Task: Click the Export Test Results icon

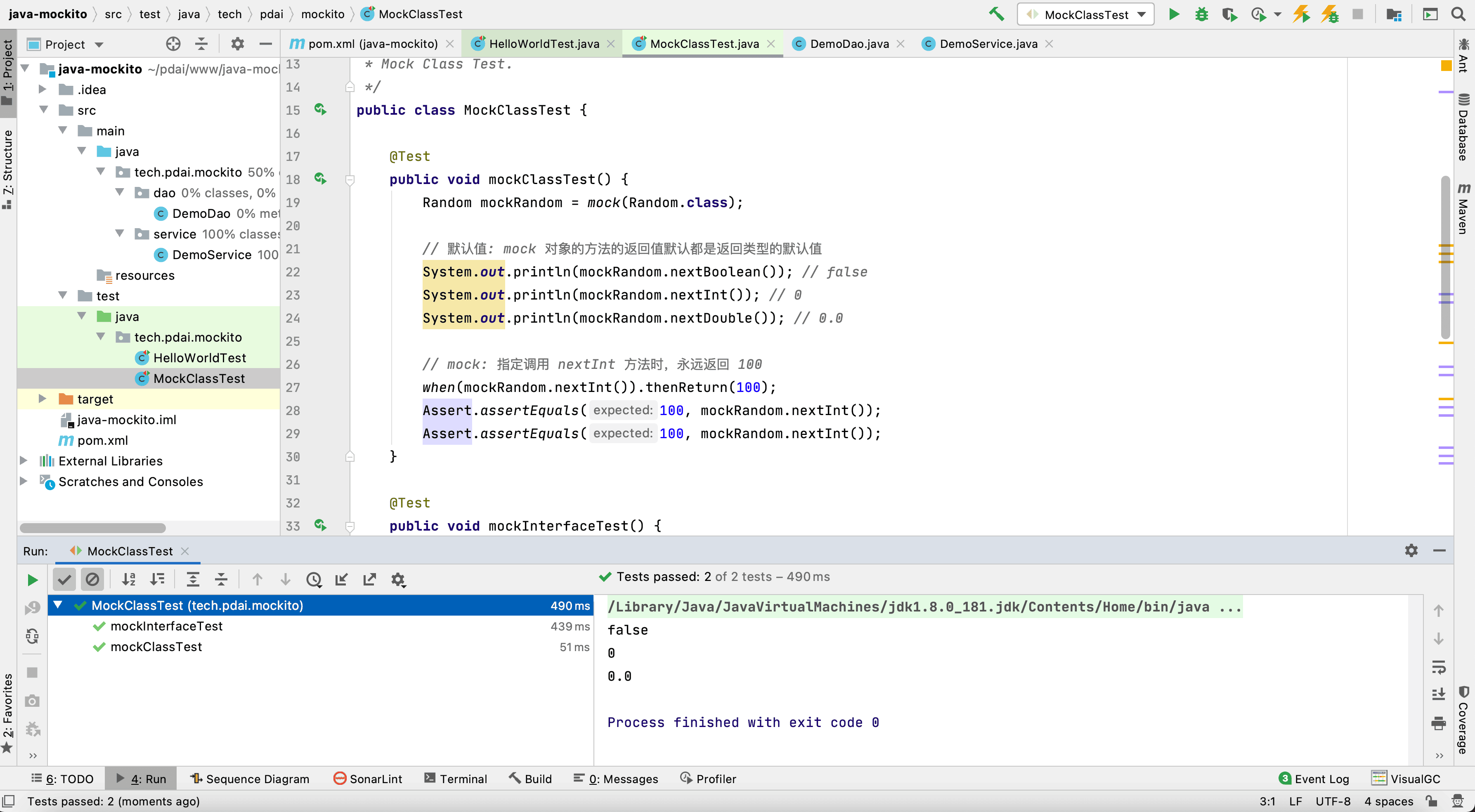Action: (369, 580)
